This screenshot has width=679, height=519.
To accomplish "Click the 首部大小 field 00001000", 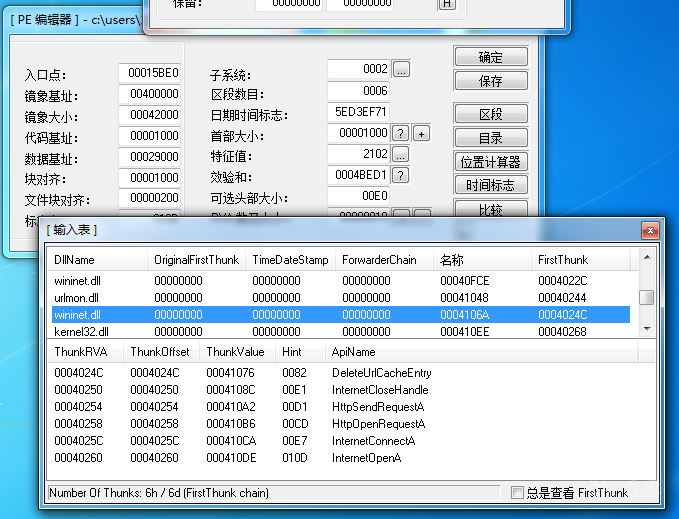I will 359,132.
